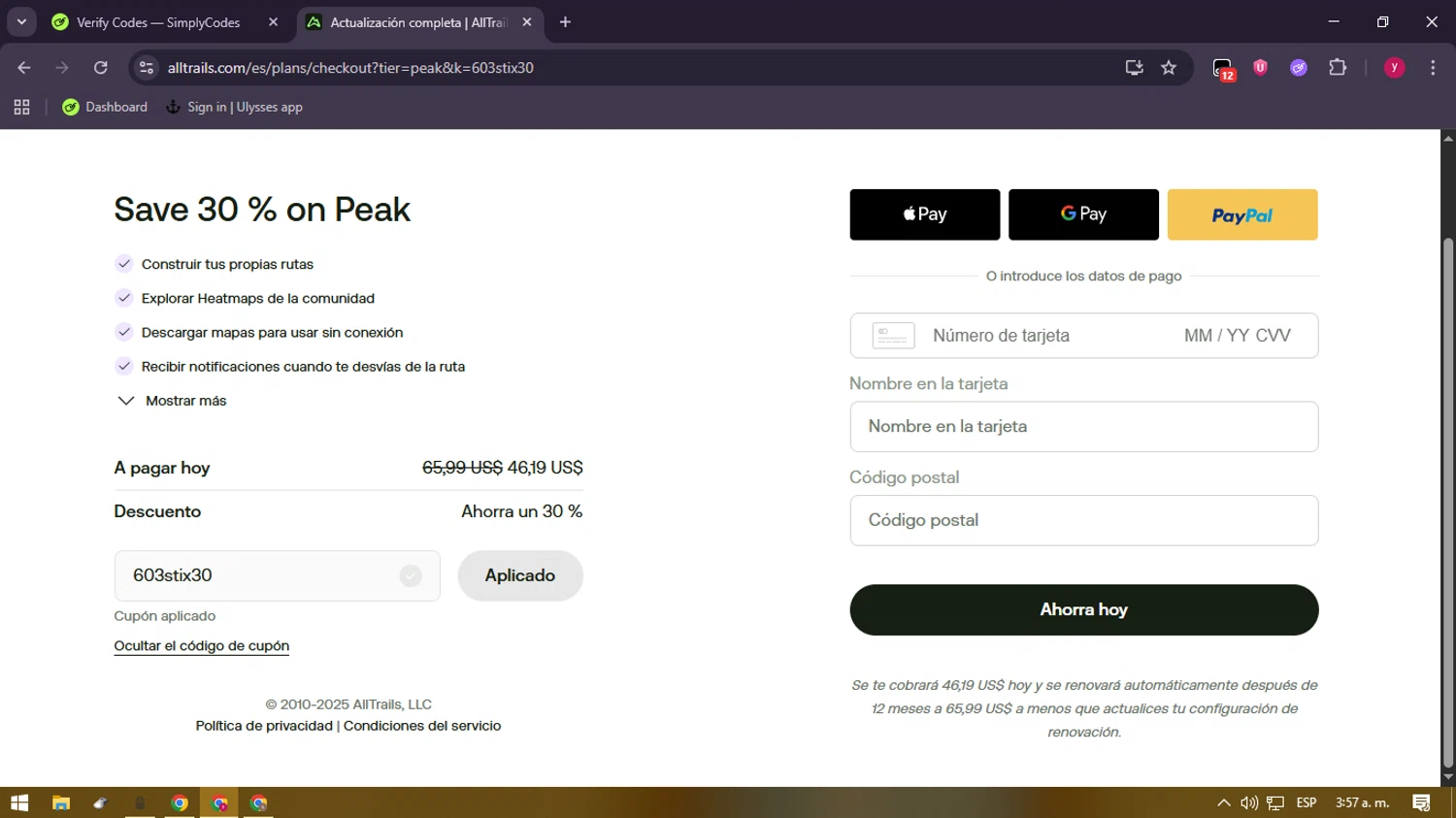Open the purple circle extension
1456x818 pixels.
tap(1299, 68)
